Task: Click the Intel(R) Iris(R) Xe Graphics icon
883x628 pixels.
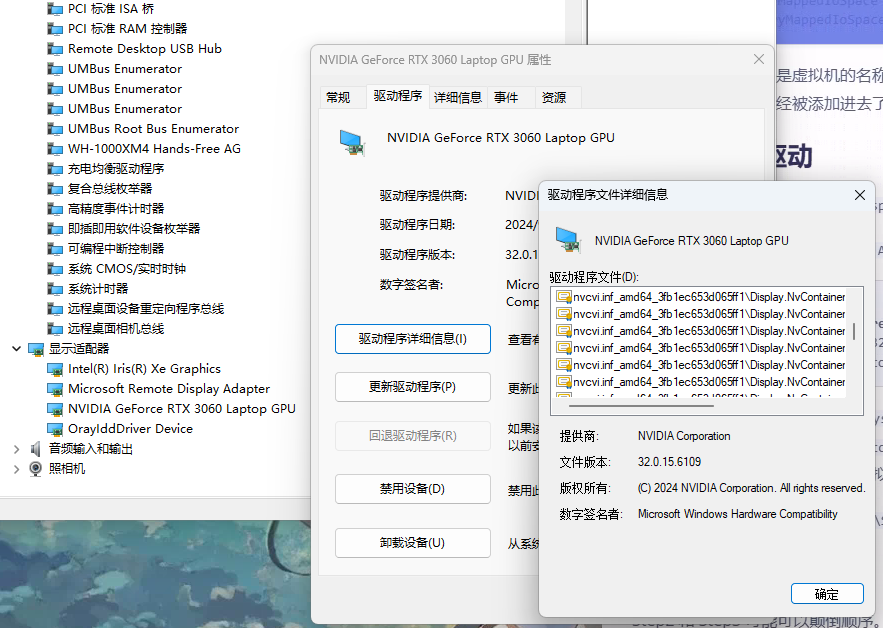Action: point(55,369)
